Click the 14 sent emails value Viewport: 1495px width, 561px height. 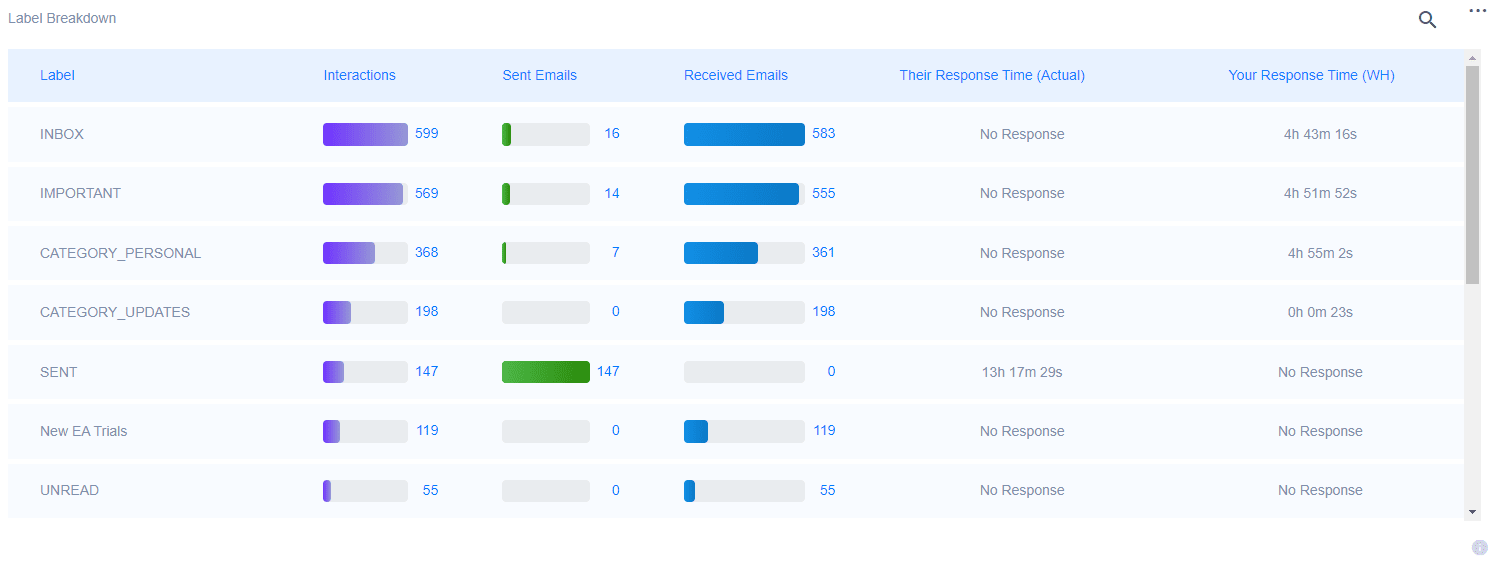[x=612, y=193]
